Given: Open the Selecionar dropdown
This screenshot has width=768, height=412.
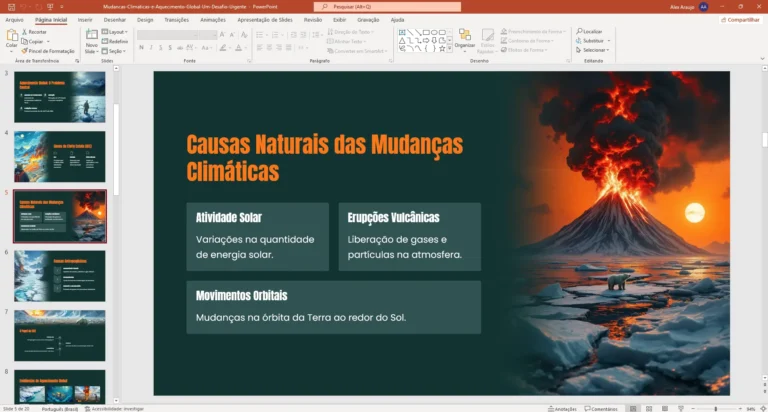Looking at the screenshot, I should [592, 50].
